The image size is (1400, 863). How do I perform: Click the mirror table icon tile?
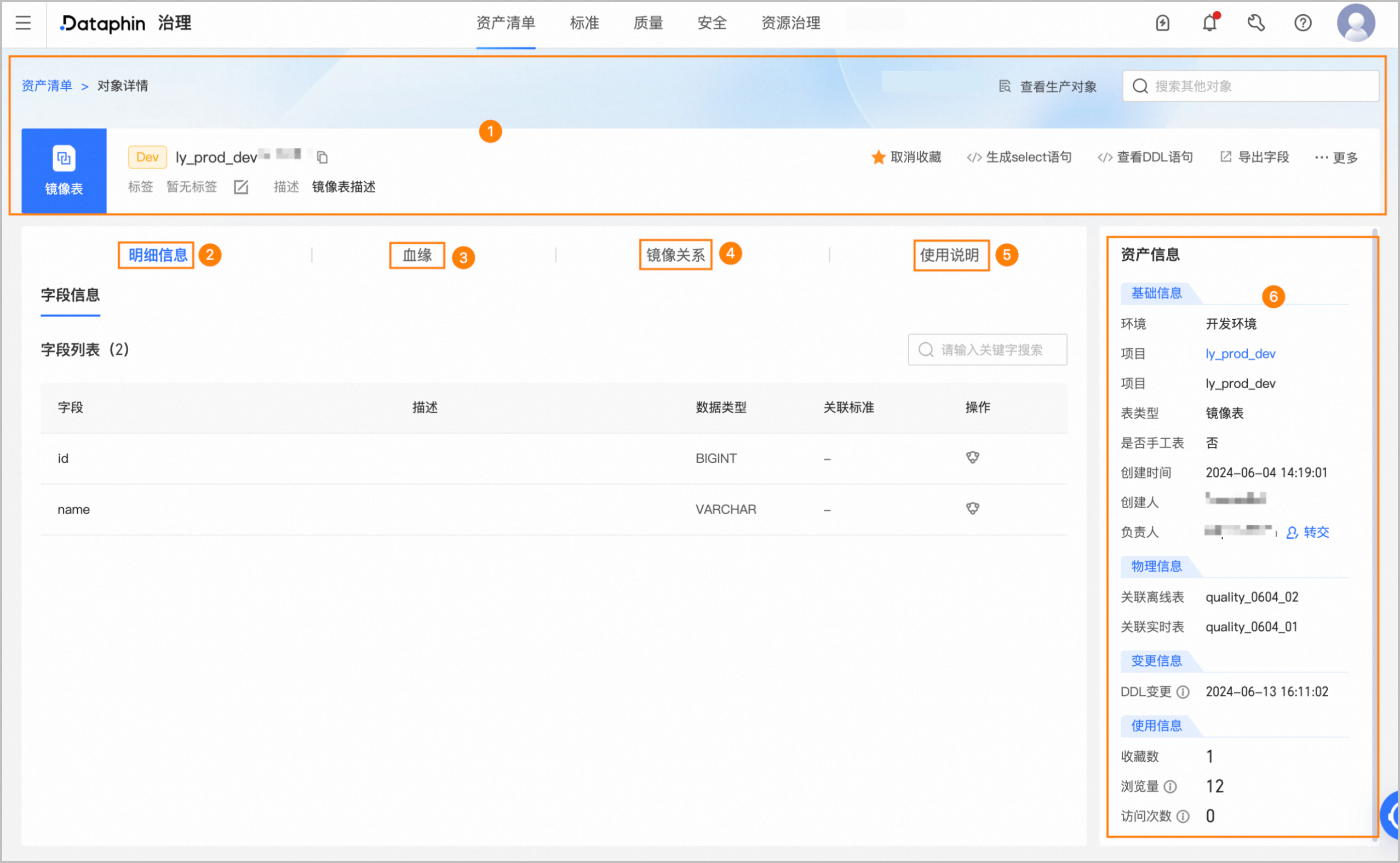(x=64, y=171)
